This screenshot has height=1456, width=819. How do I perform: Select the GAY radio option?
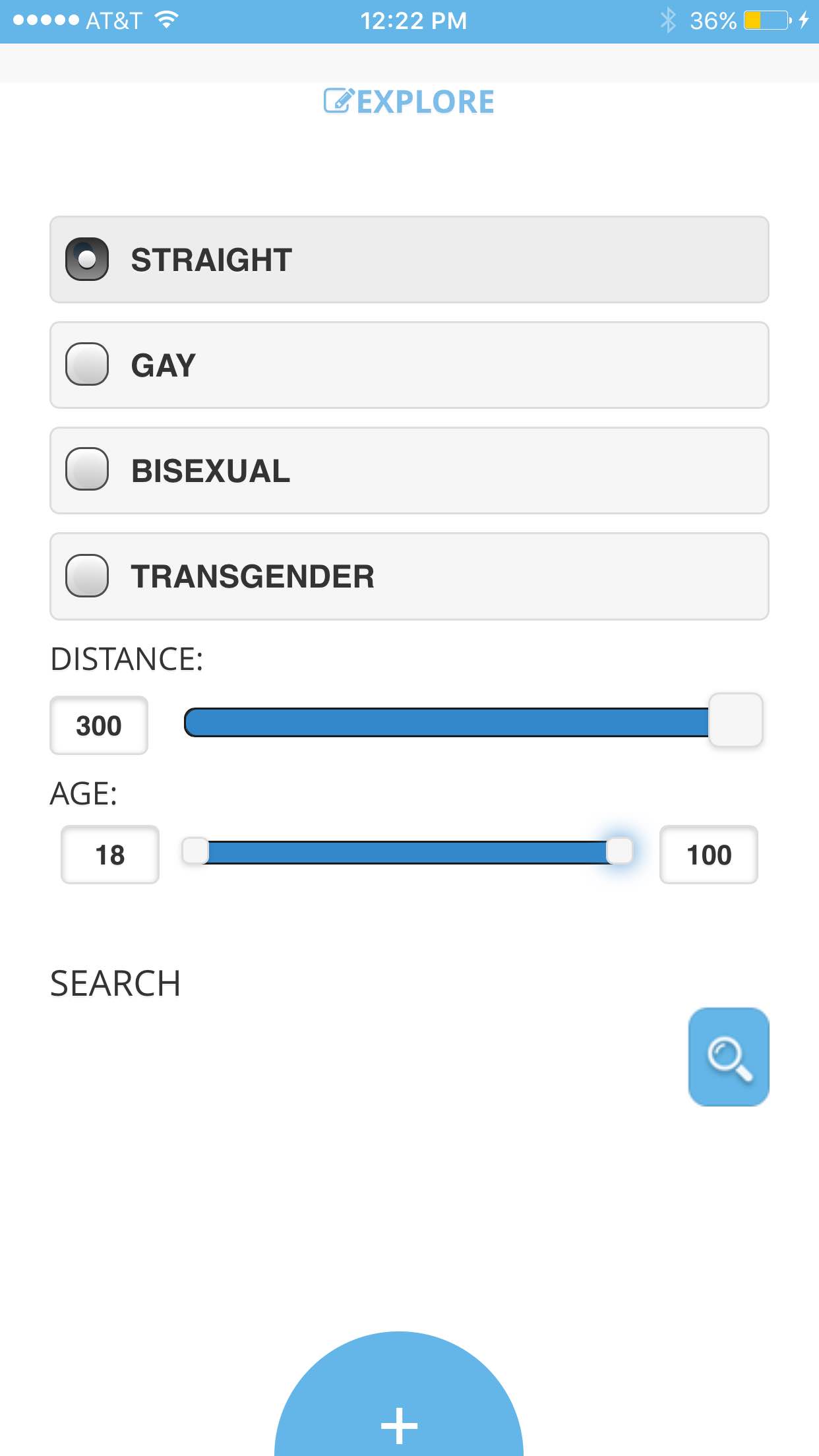click(x=409, y=365)
